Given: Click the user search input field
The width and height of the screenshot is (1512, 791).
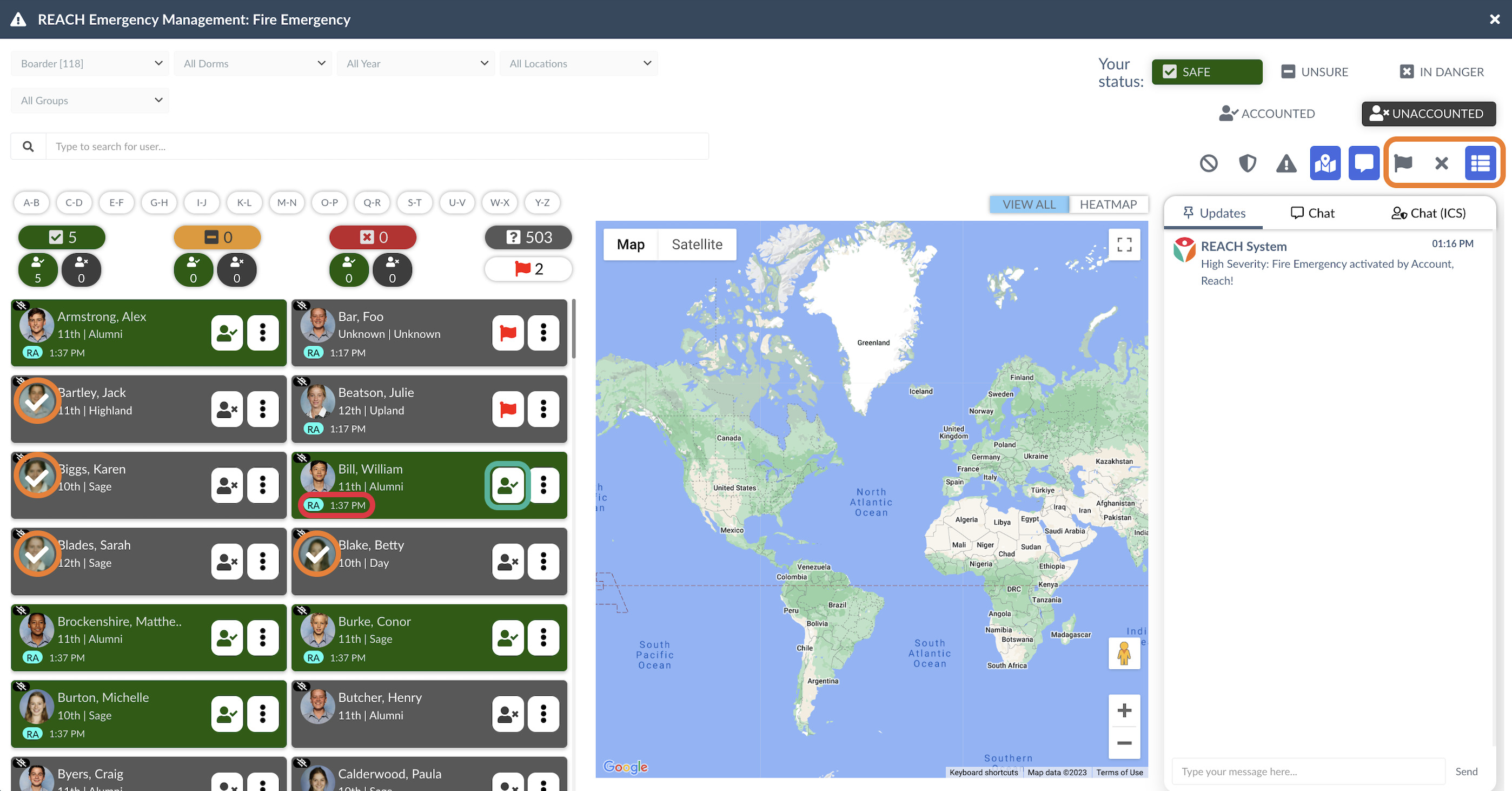Looking at the screenshot, I should 376,146.
